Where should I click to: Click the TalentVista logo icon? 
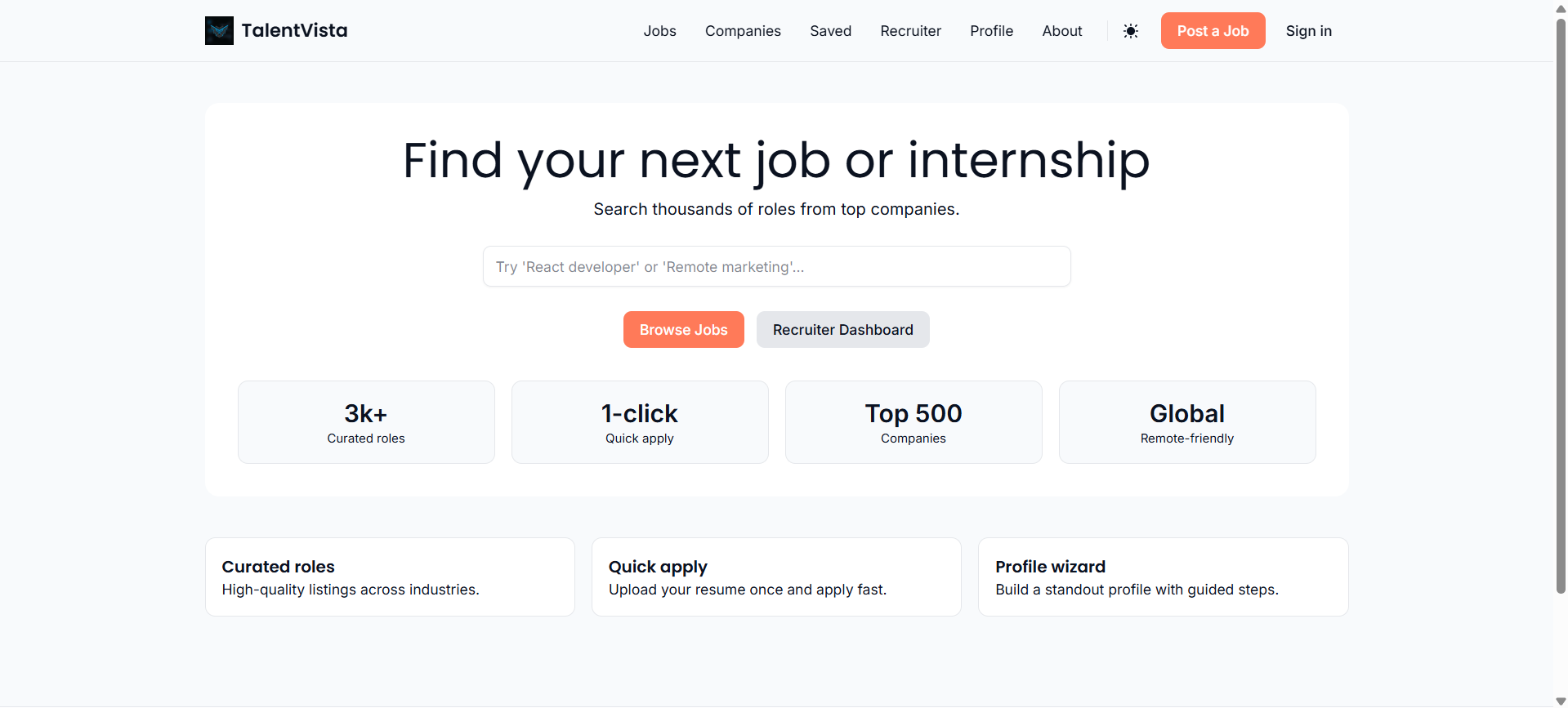pyautogui.click(x=218, y=30)
